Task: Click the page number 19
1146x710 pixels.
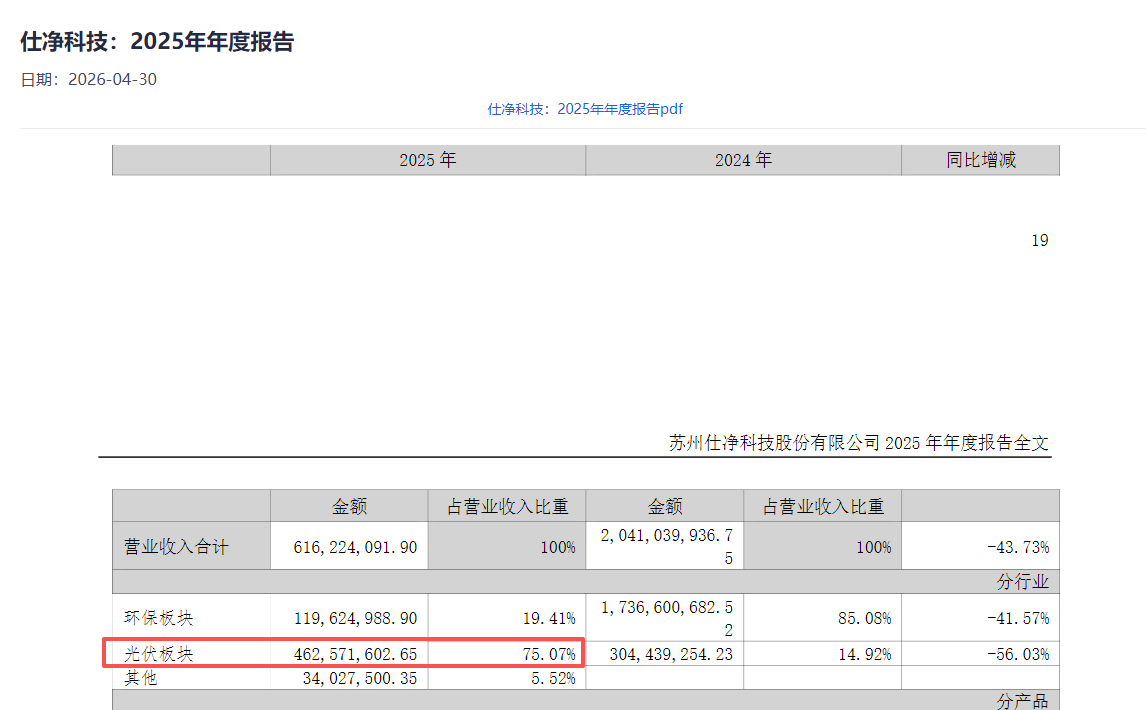Action: coord(1040,241)
